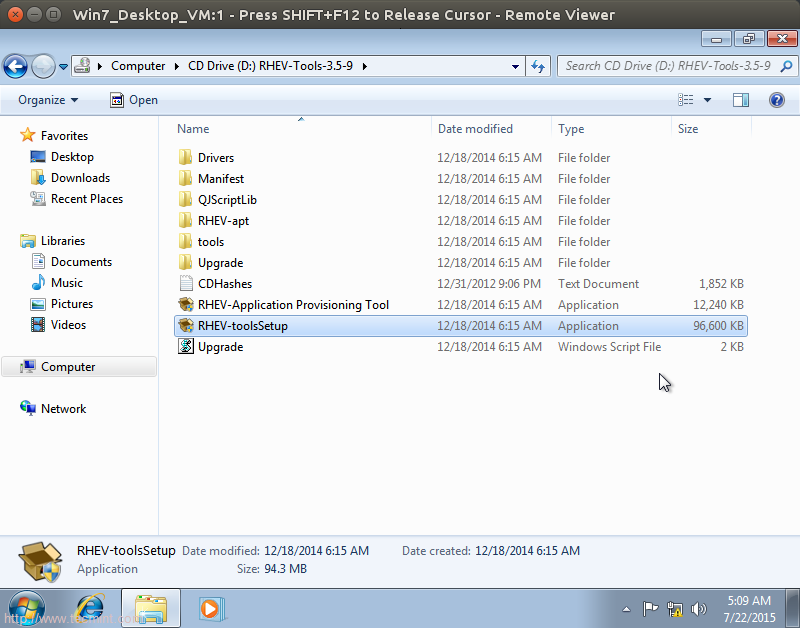Open the Drivers folder
The width and height of the screenshot is (800, 628).
[x=215, y=158]
